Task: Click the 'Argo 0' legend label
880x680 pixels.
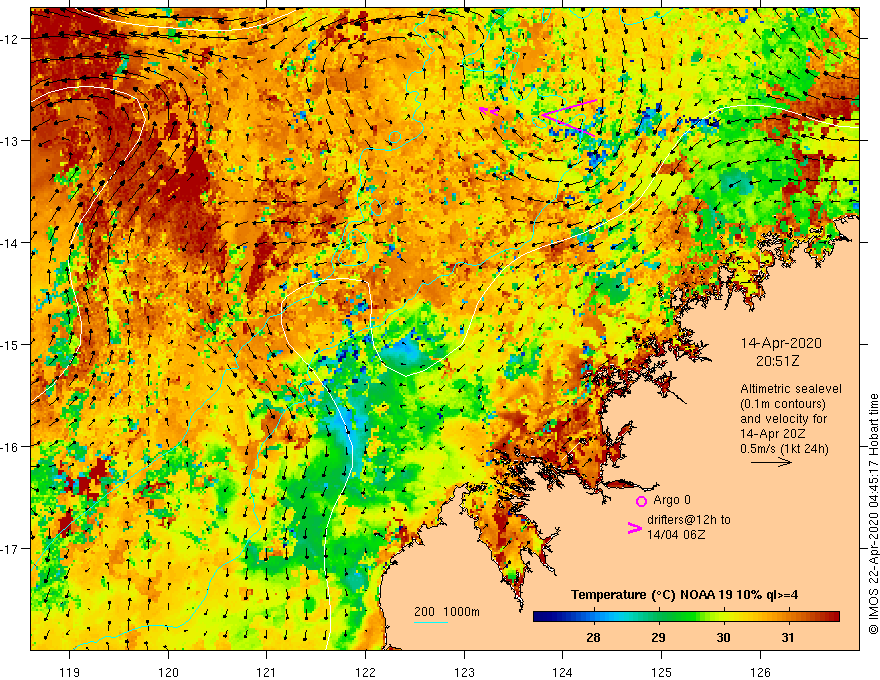Action: click(x=672, y=500)
